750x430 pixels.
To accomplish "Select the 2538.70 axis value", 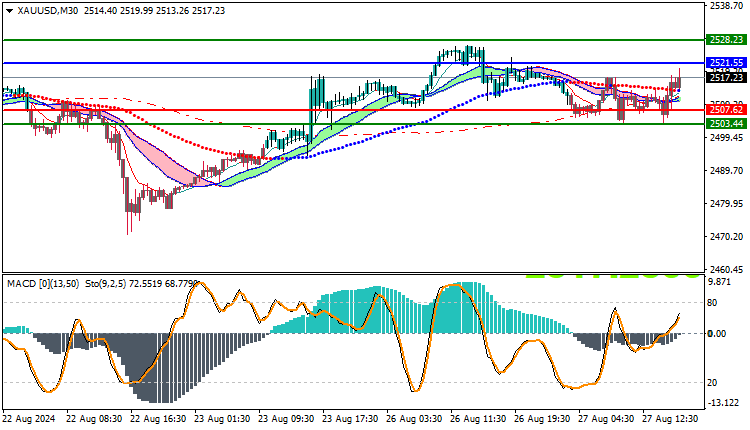I will 727,6.
